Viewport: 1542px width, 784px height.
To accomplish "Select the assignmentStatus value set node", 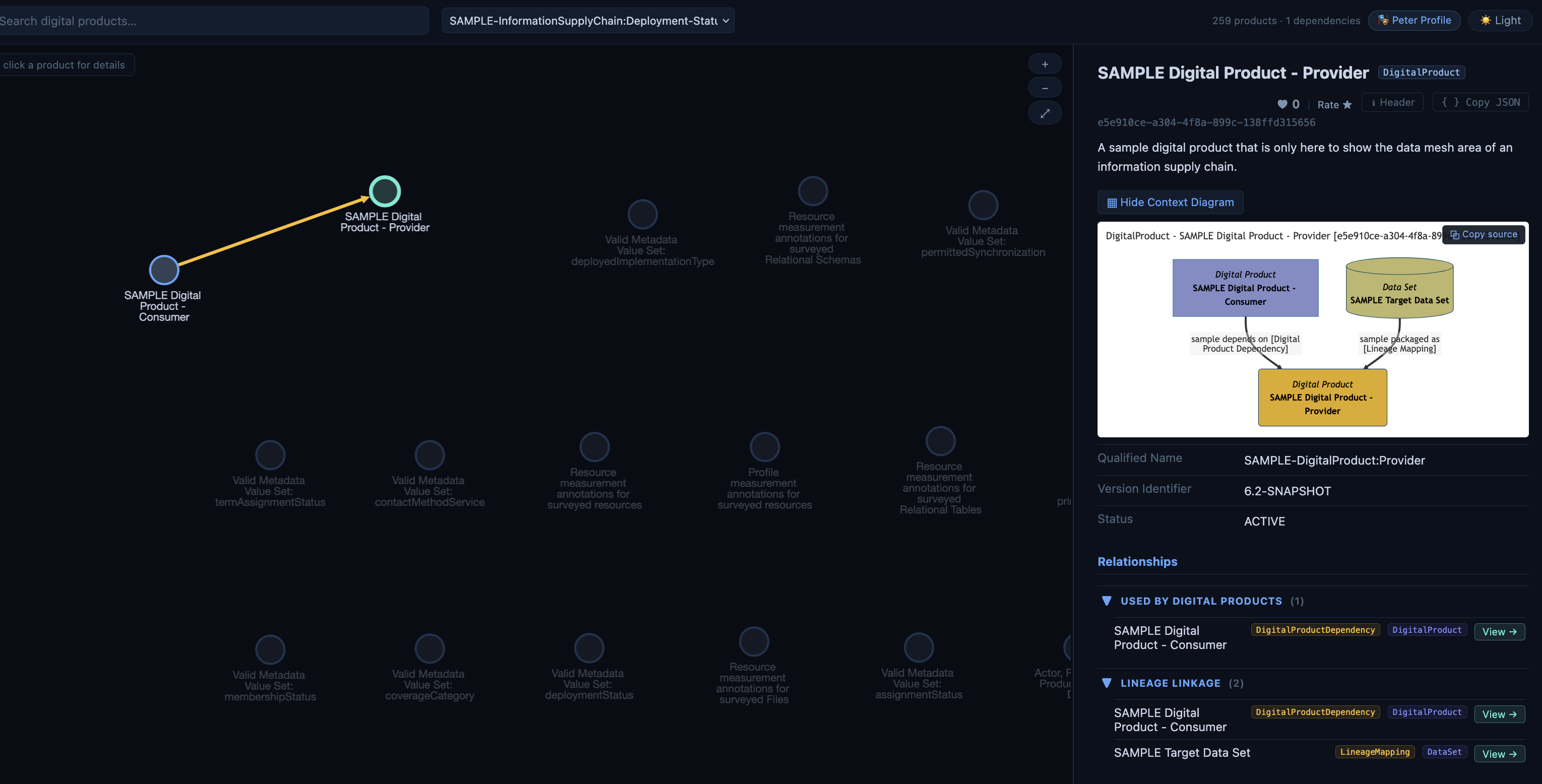I will [918, 647].
